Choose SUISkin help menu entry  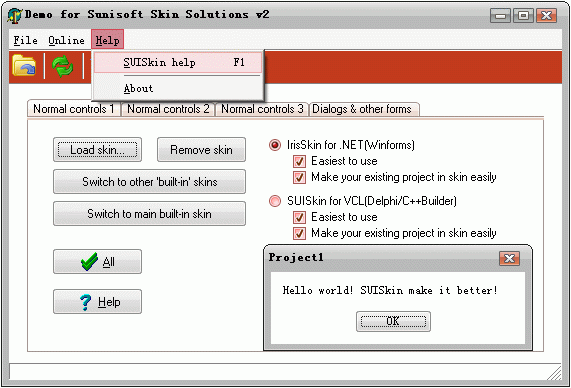[x=178, y=62]
